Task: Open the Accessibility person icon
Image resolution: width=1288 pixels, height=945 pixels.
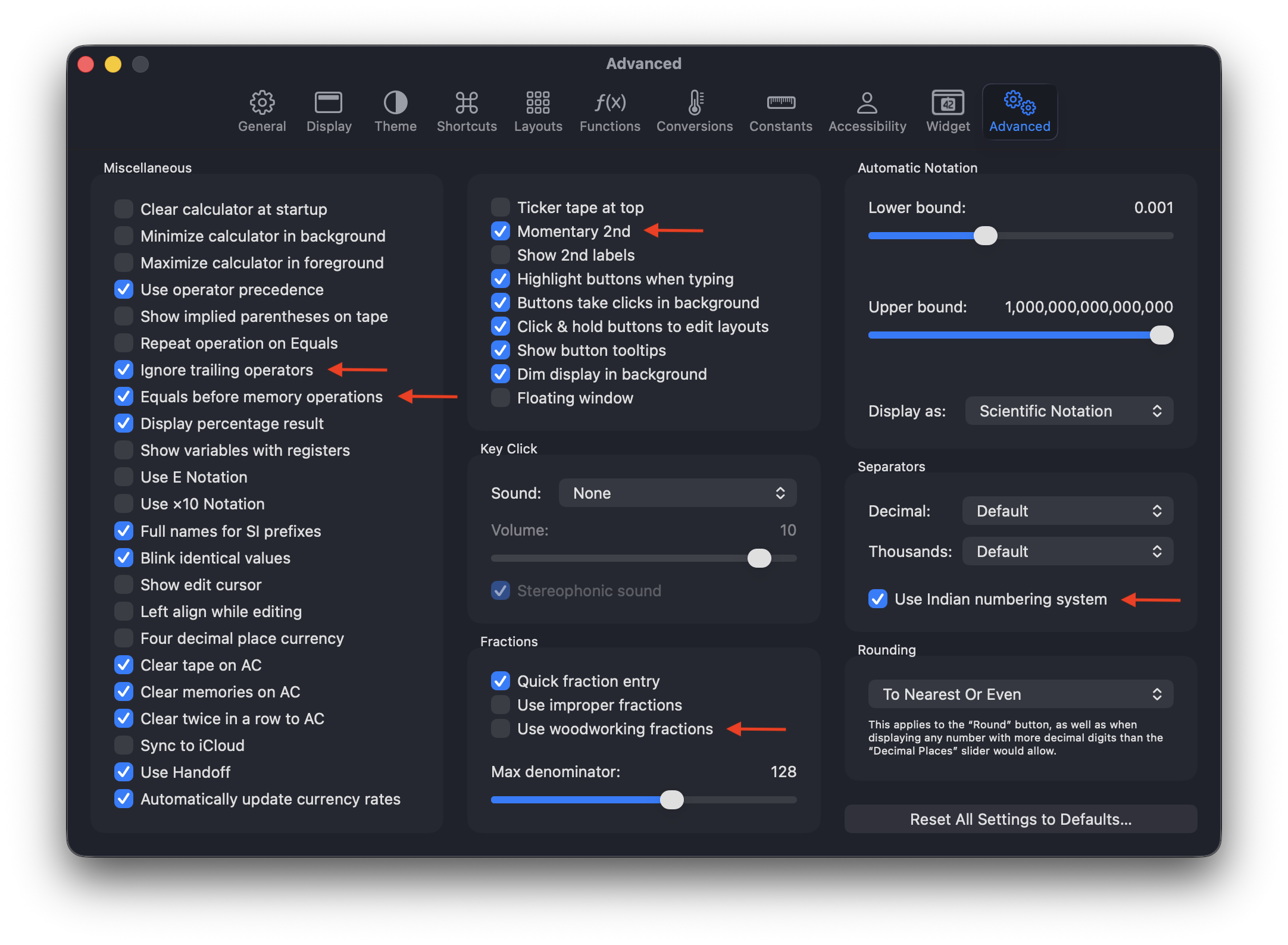Action: click(867, 102)
